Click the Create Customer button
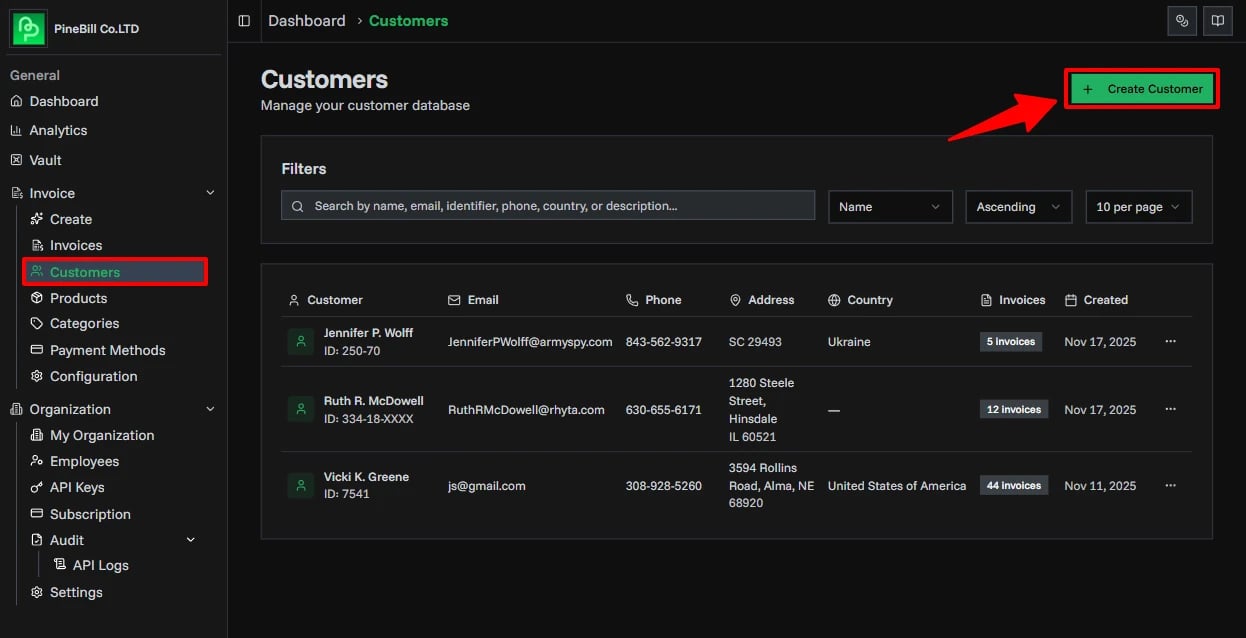The width and height of the screenshot is (1246, 638). (x=1141, y=88)
